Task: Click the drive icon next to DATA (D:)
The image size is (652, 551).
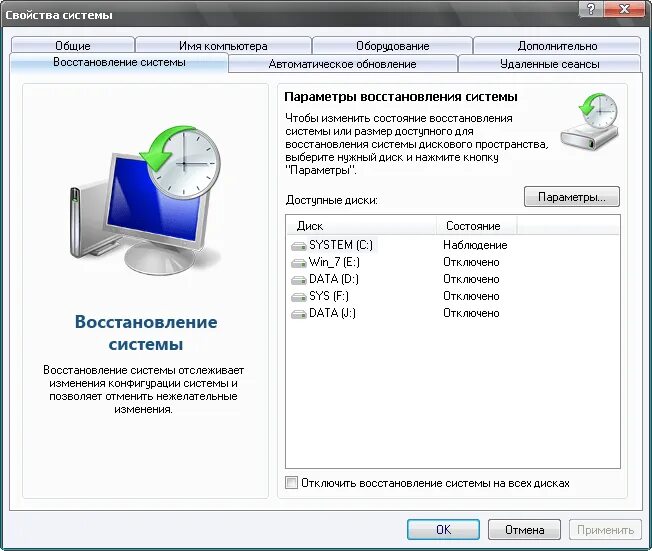Action: 299,280
